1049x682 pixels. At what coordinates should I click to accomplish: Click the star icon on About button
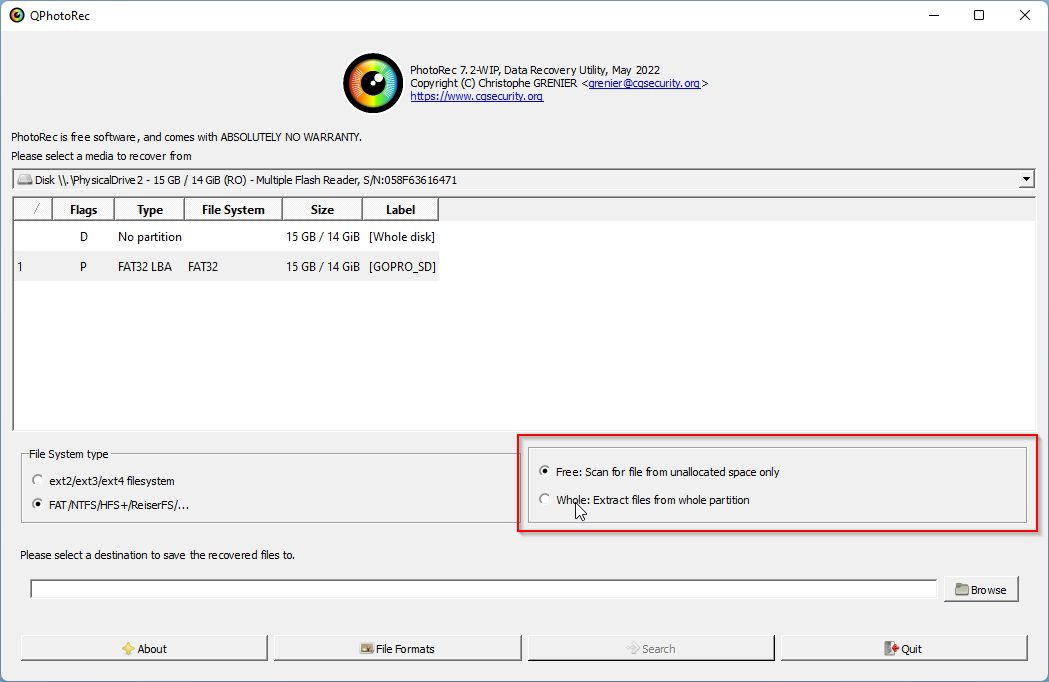click(128, 649)
